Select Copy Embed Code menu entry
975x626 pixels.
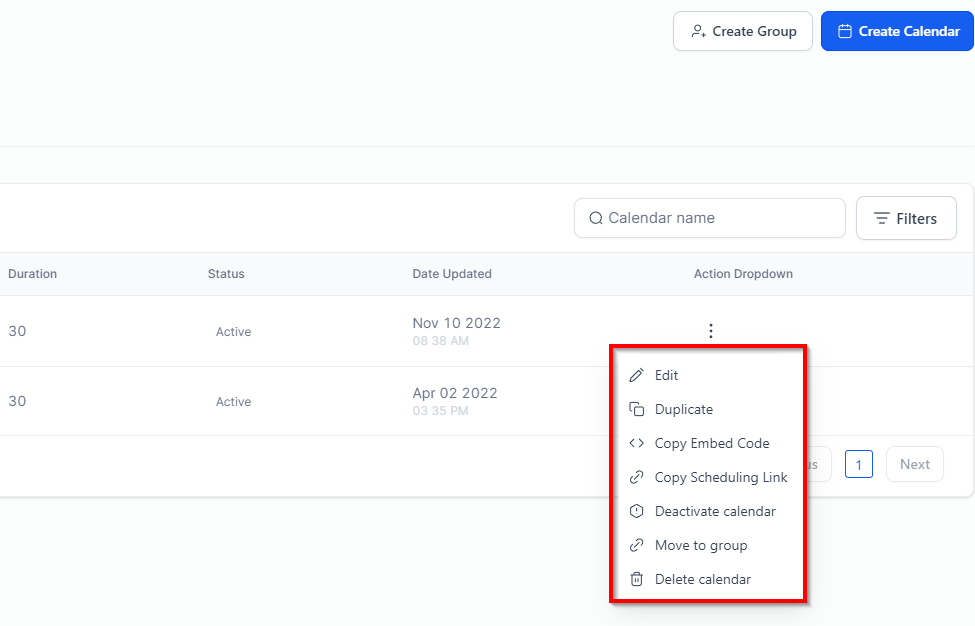click(x=709, y=443)
